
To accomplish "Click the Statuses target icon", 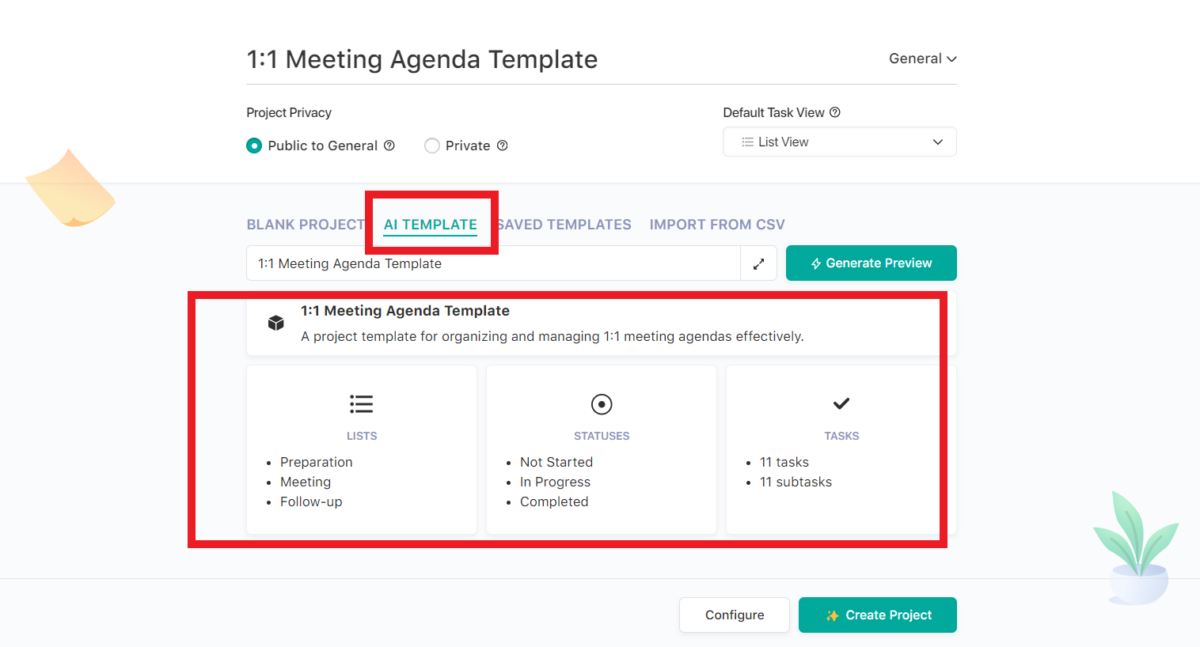I will click(601, 403).
